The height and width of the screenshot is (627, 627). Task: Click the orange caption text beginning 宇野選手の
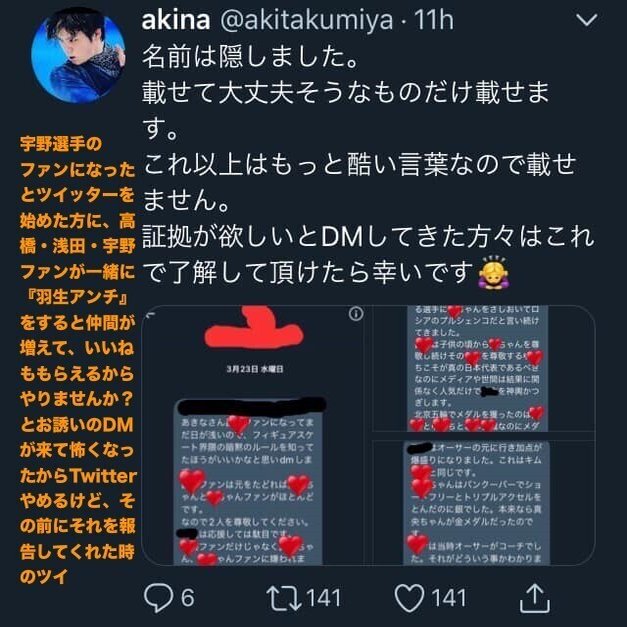(x=78, y=360)
